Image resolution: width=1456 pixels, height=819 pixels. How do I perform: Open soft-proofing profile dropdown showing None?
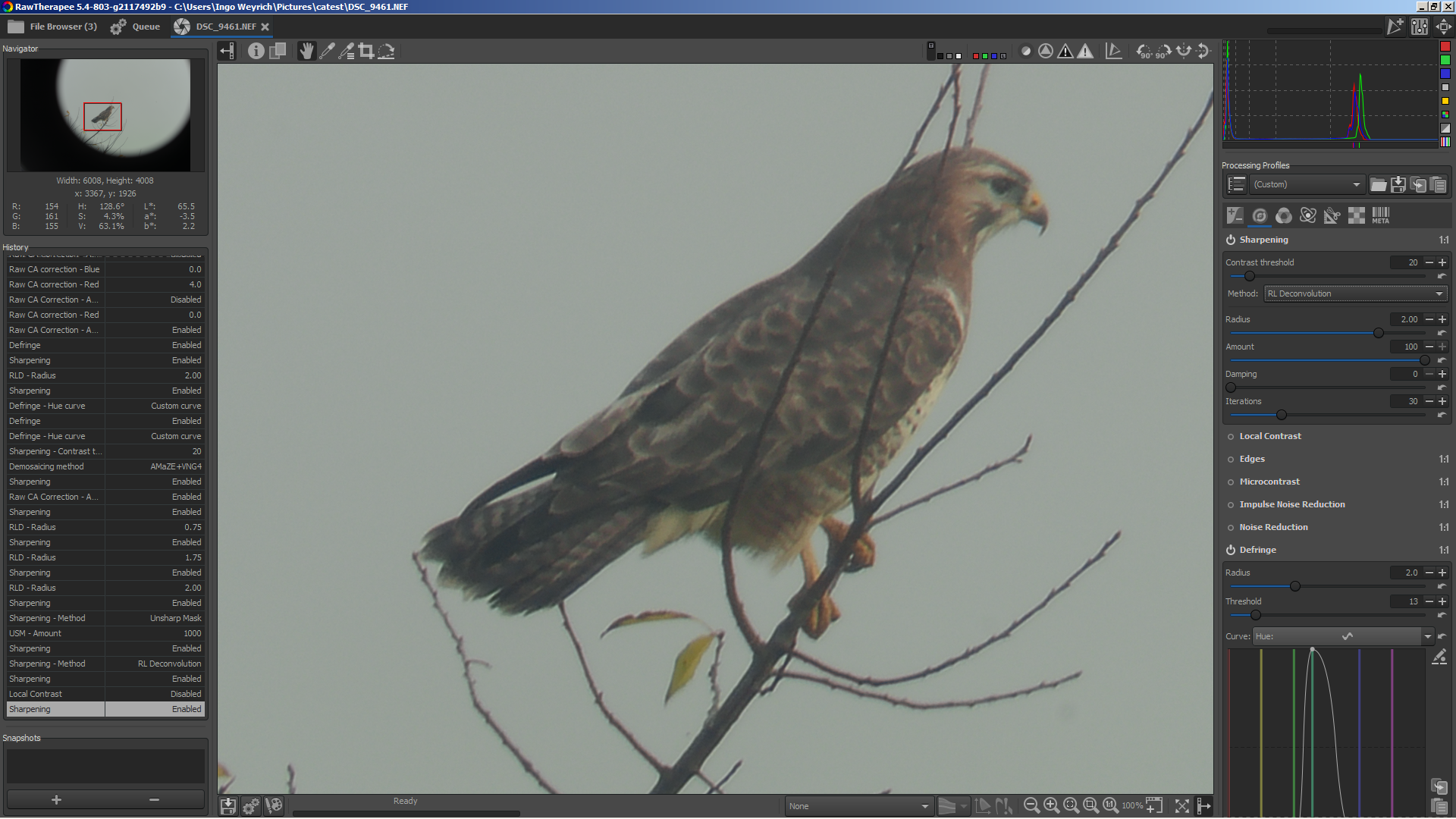859,806
